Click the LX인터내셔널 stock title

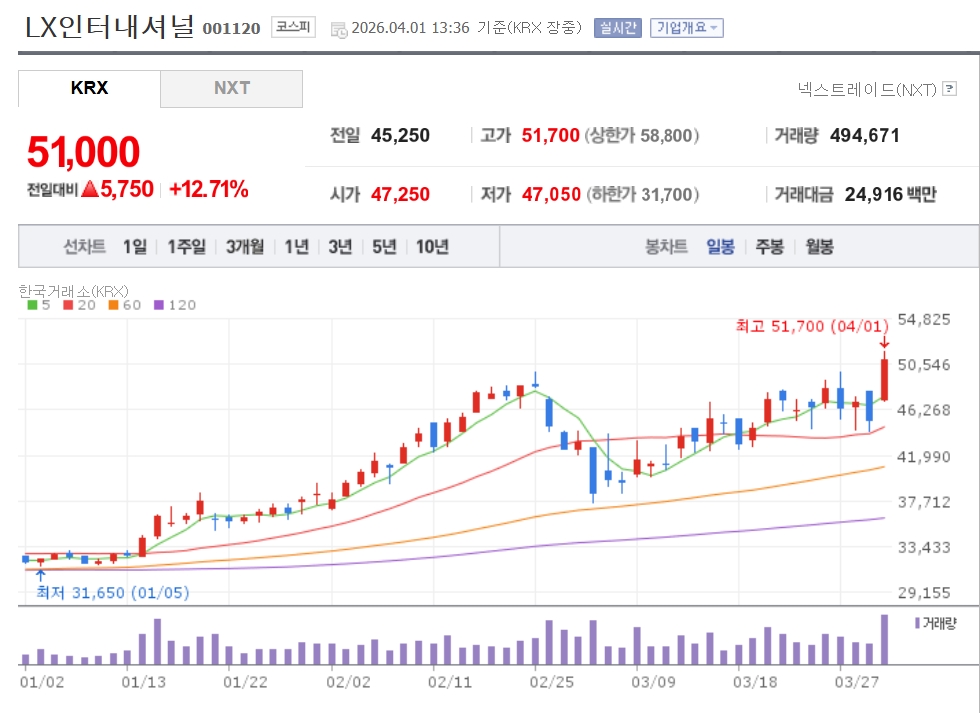(x=110, y=26)
